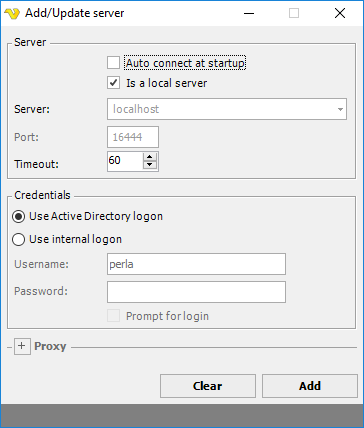Click the Timeout: label

(36, 164)
